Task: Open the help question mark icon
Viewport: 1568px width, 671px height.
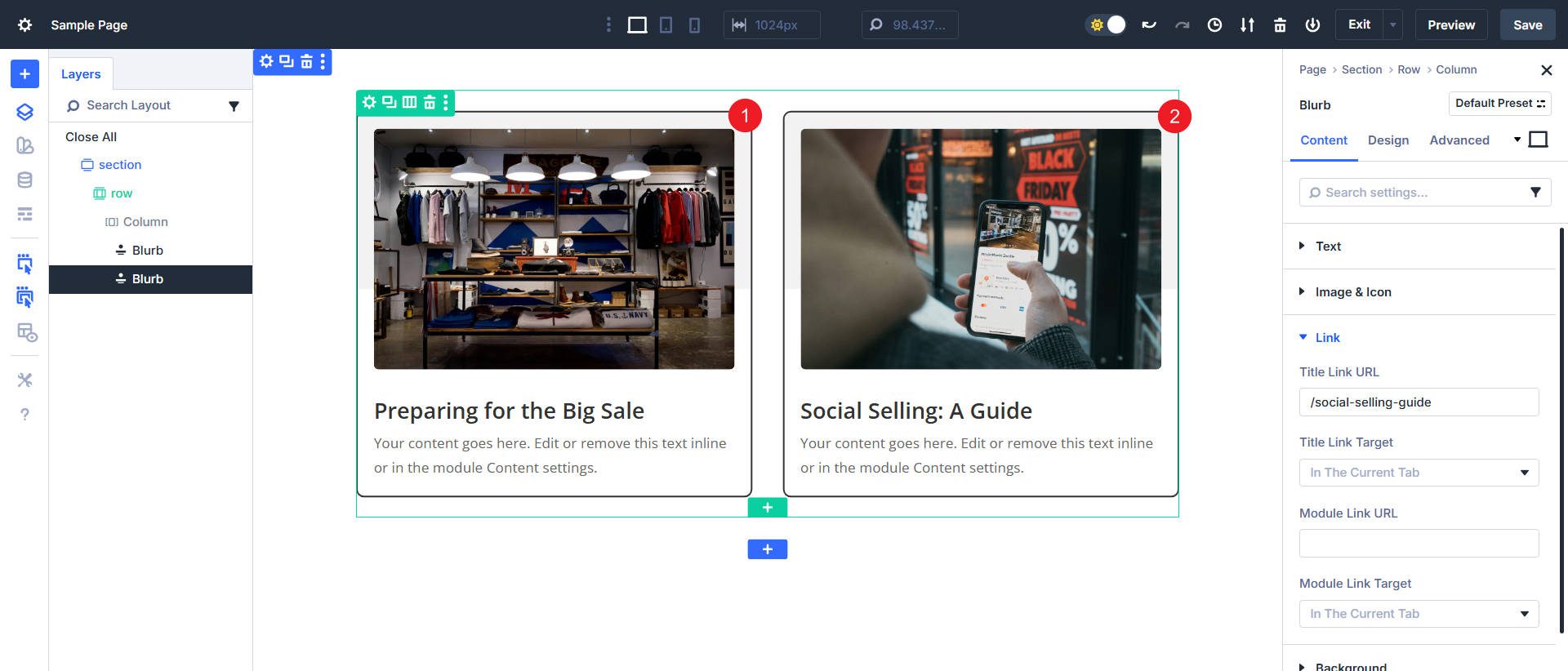Action: pos(24,415)
